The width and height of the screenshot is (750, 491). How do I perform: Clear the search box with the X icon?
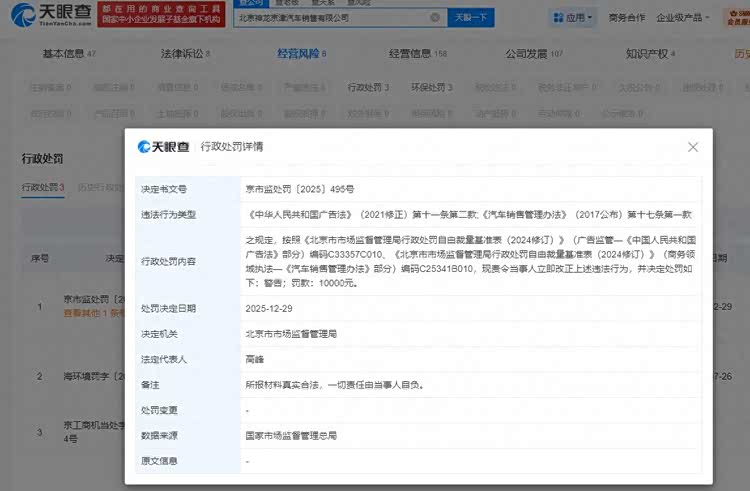click(435, 17)
